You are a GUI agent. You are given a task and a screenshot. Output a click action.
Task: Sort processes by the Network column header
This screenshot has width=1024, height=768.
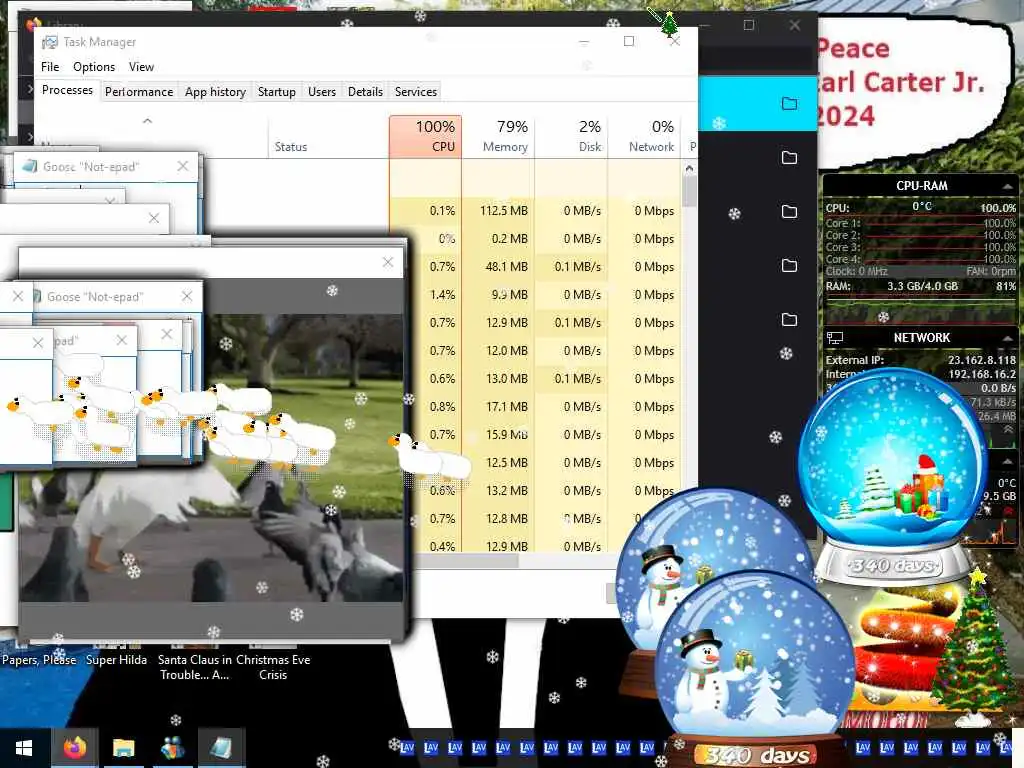coord(645,136)
